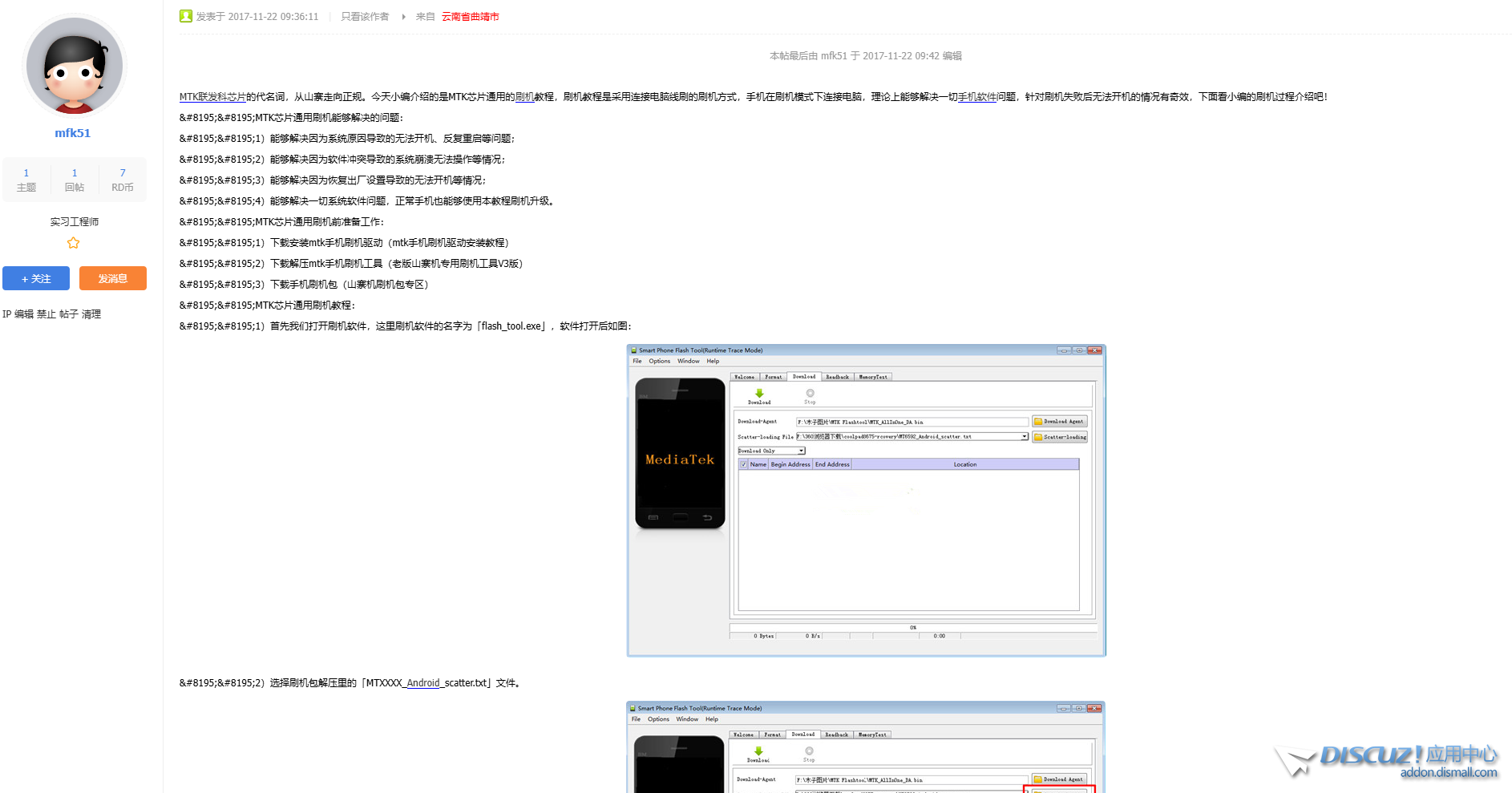
Task: Open the red 云南省曲靖市 location link
Action: pos(470,17)
